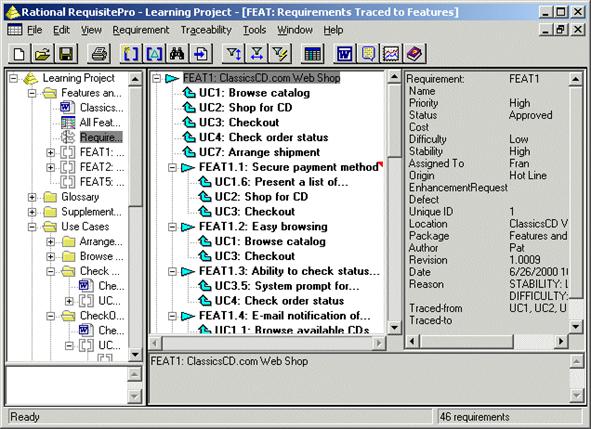Collapse FEAT1.3 Ability to check status node
The image size is (591, 429).
point(172,271)
